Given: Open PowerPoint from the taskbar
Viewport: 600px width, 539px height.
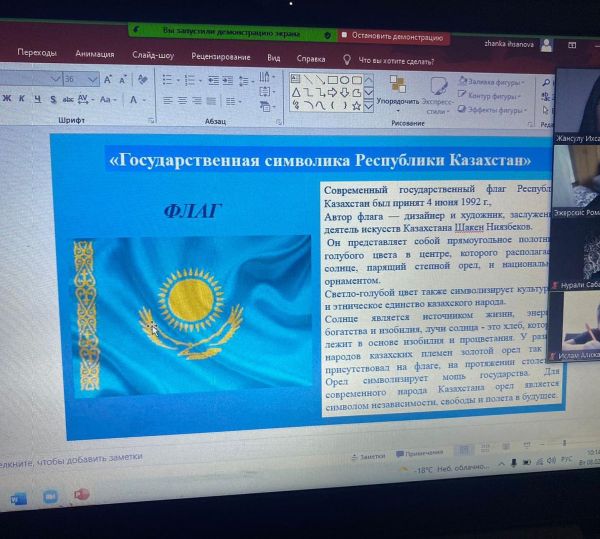Looking at the screenshot, I should (81, 495).
